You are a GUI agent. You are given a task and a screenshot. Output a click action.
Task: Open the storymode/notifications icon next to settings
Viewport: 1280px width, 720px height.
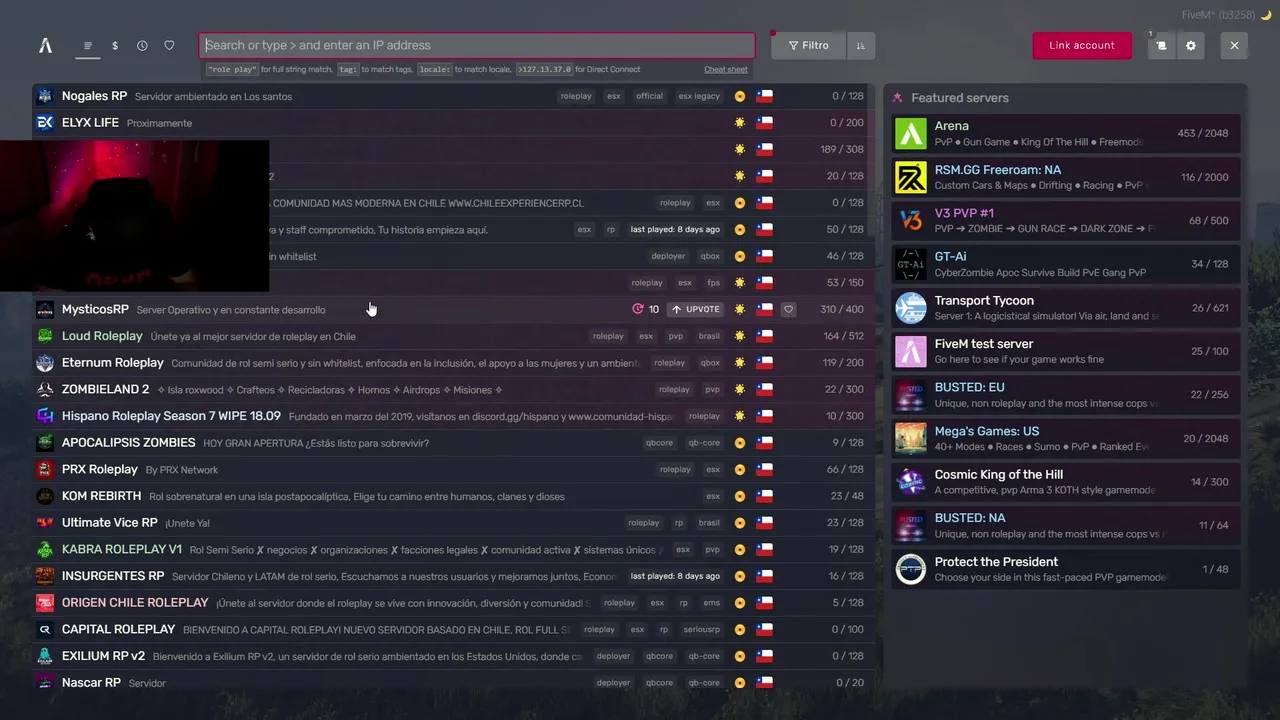tap(1161, 45)
